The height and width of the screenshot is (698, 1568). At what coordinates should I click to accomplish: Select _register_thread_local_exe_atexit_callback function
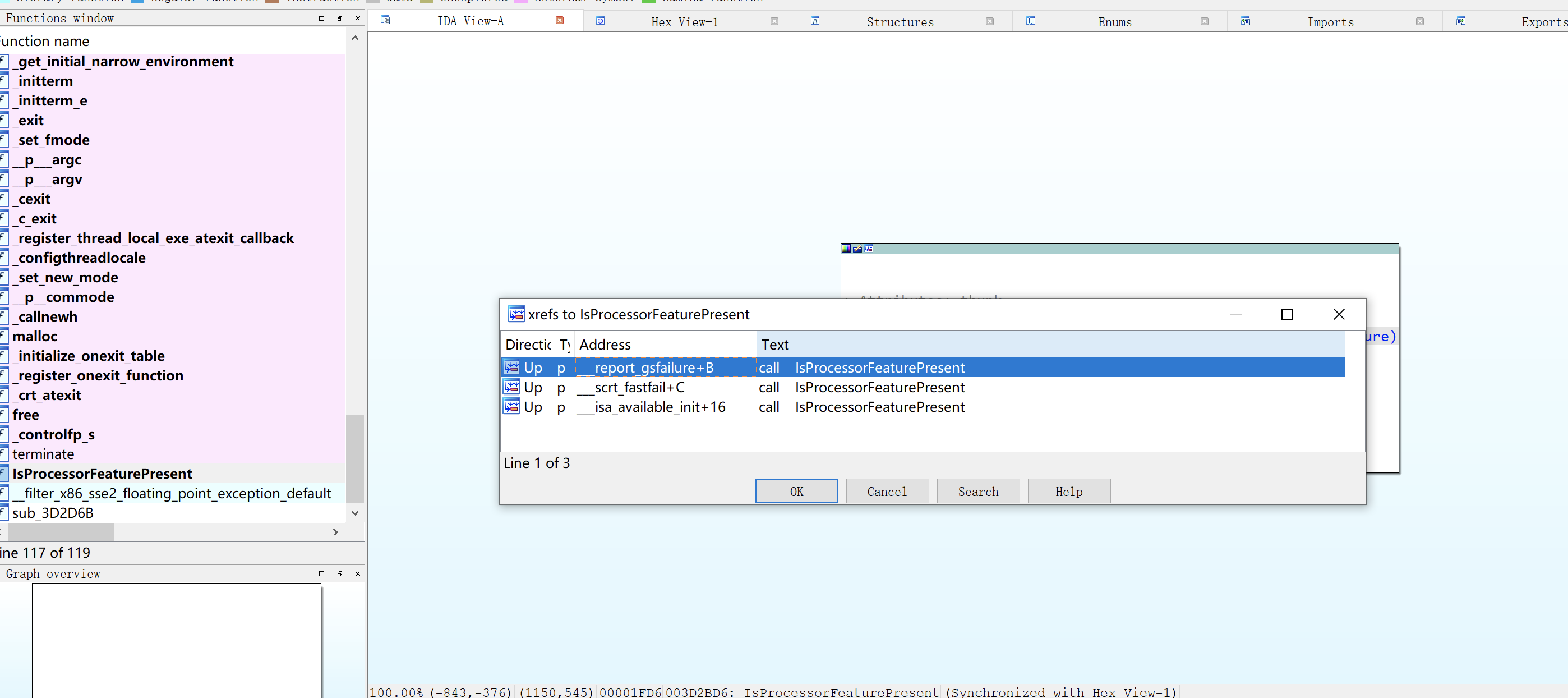(x=173, y=238)
